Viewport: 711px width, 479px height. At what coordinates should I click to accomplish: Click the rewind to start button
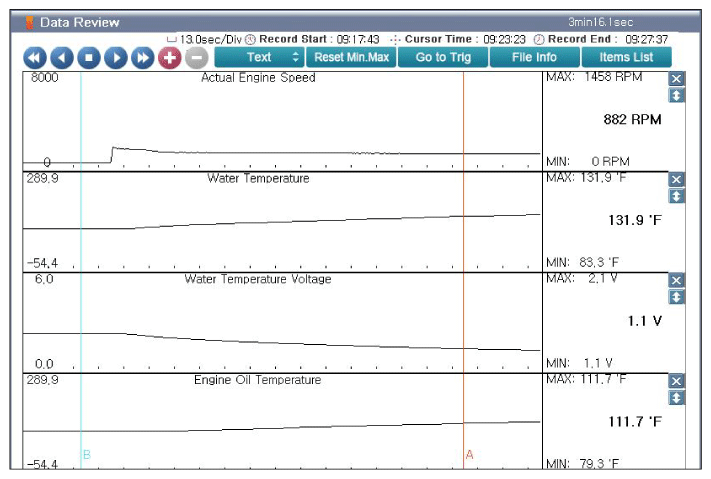(34, 58)
